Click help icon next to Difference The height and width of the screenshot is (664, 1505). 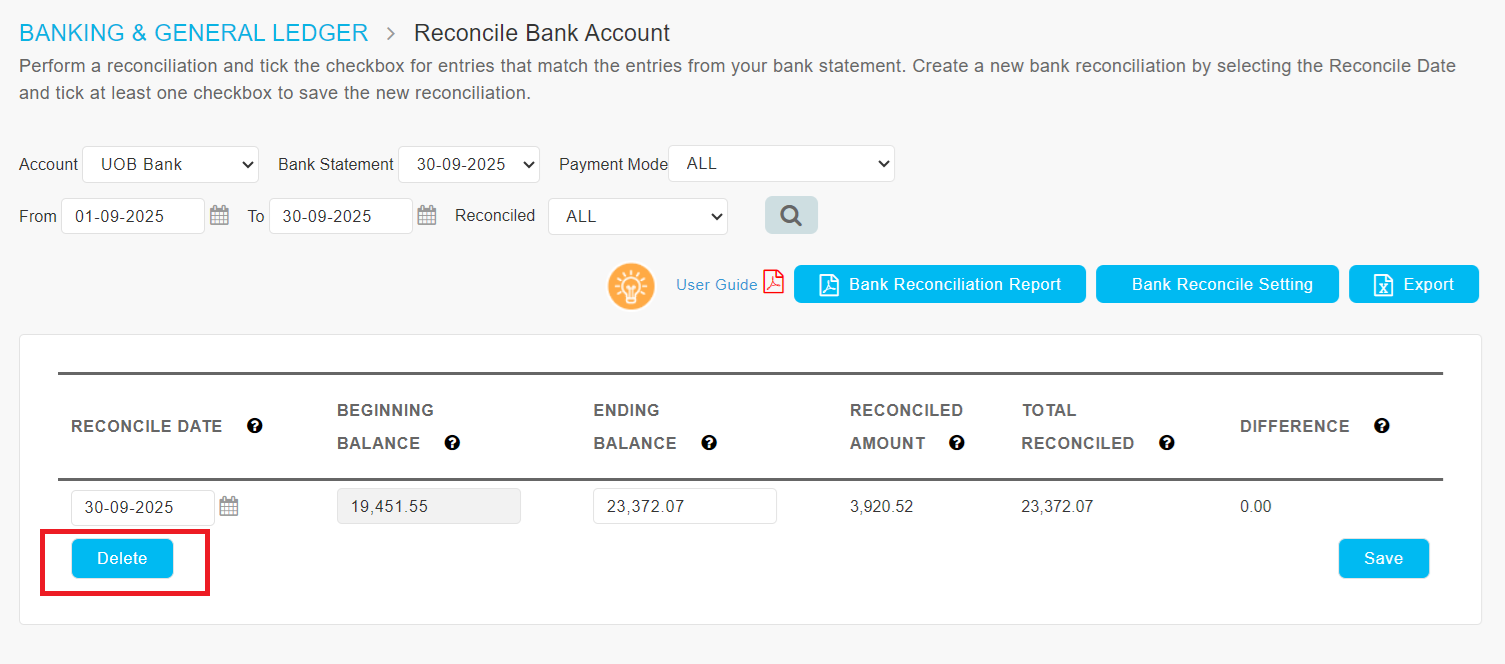point(1381,426)
